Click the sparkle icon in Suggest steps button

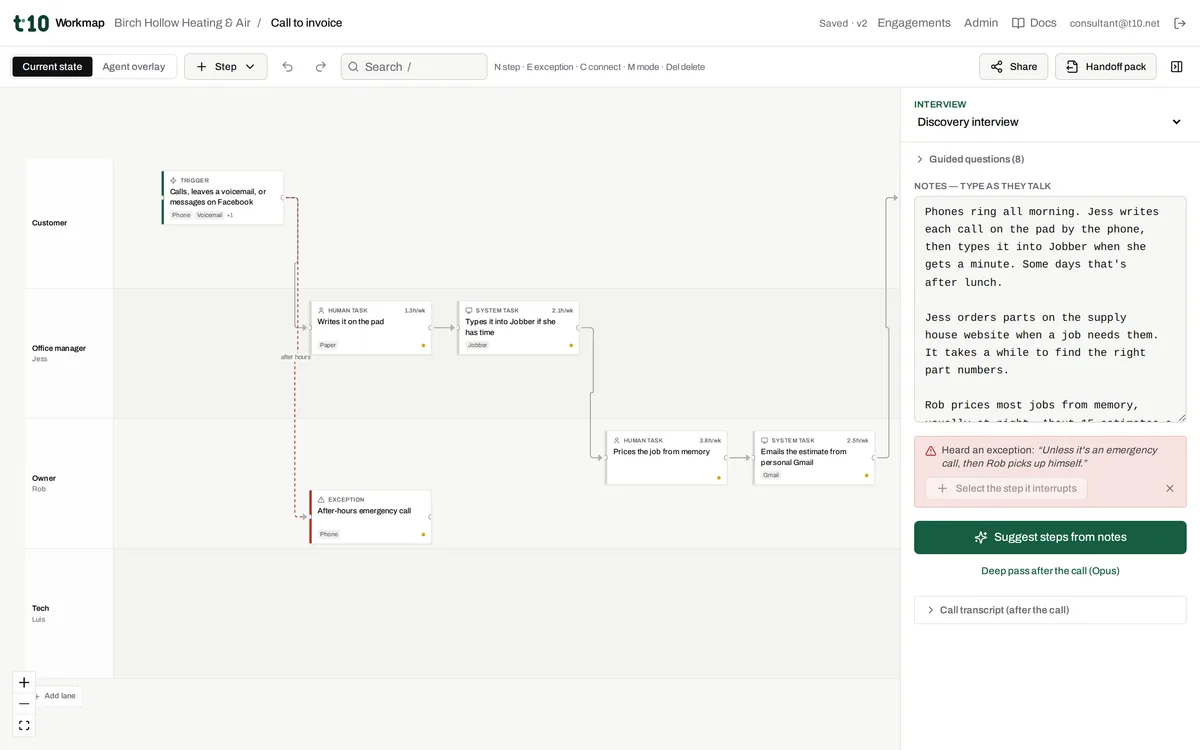981,537
